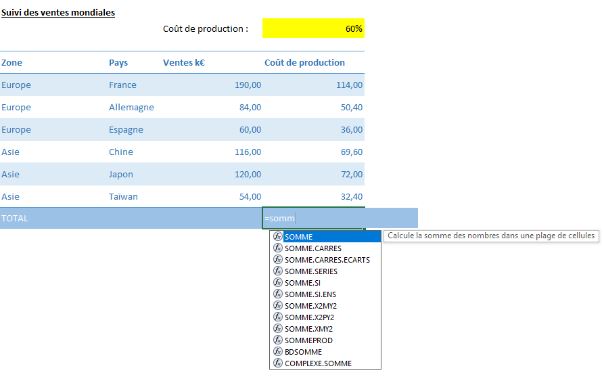Click the fx icon beside SOMME.X2MY2
The height and width of the screenshot is (377, 604).
click(278, 305)
